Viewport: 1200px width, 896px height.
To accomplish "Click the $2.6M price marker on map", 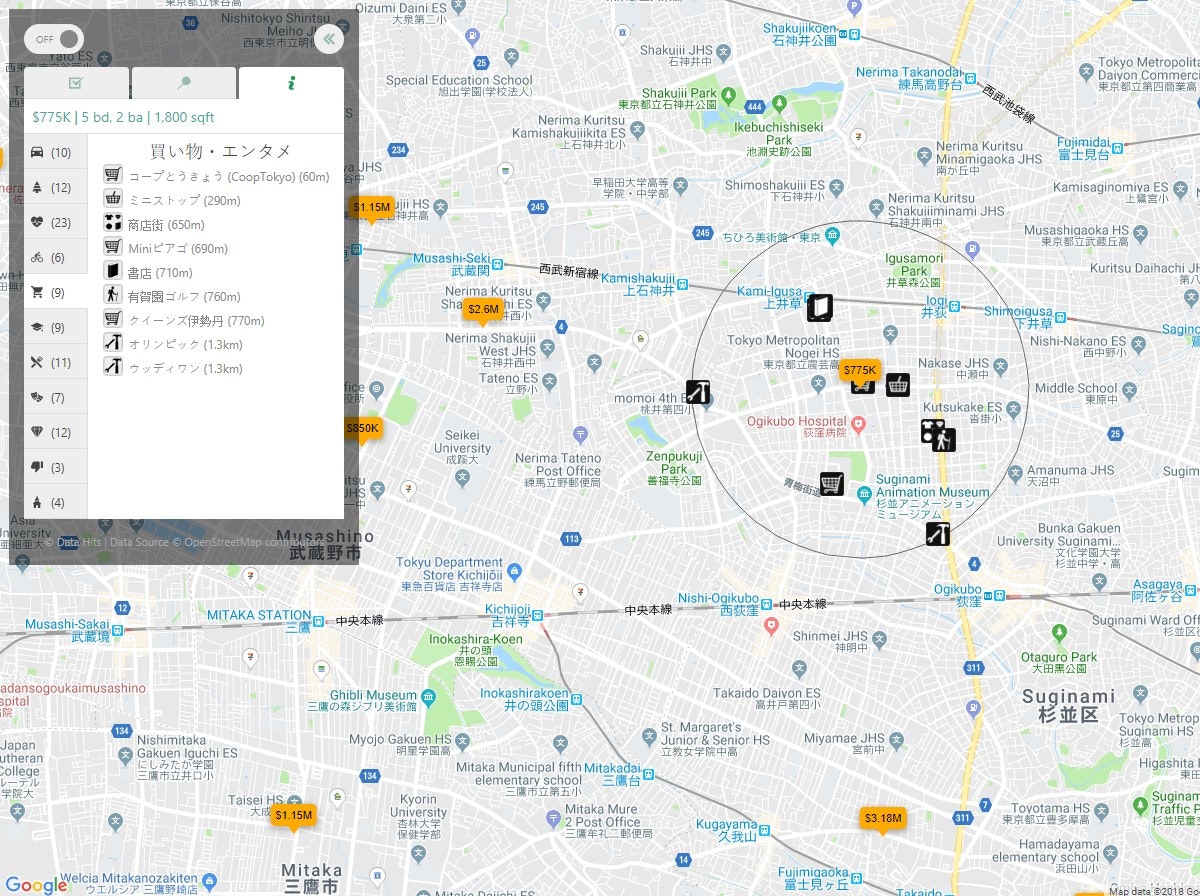I will 482,310.
